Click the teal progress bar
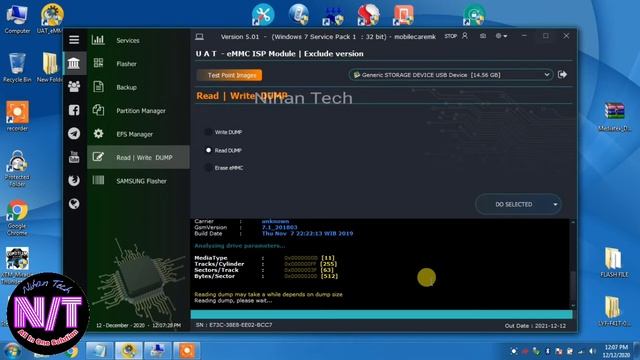640x360 pixels. pos(382,314)
